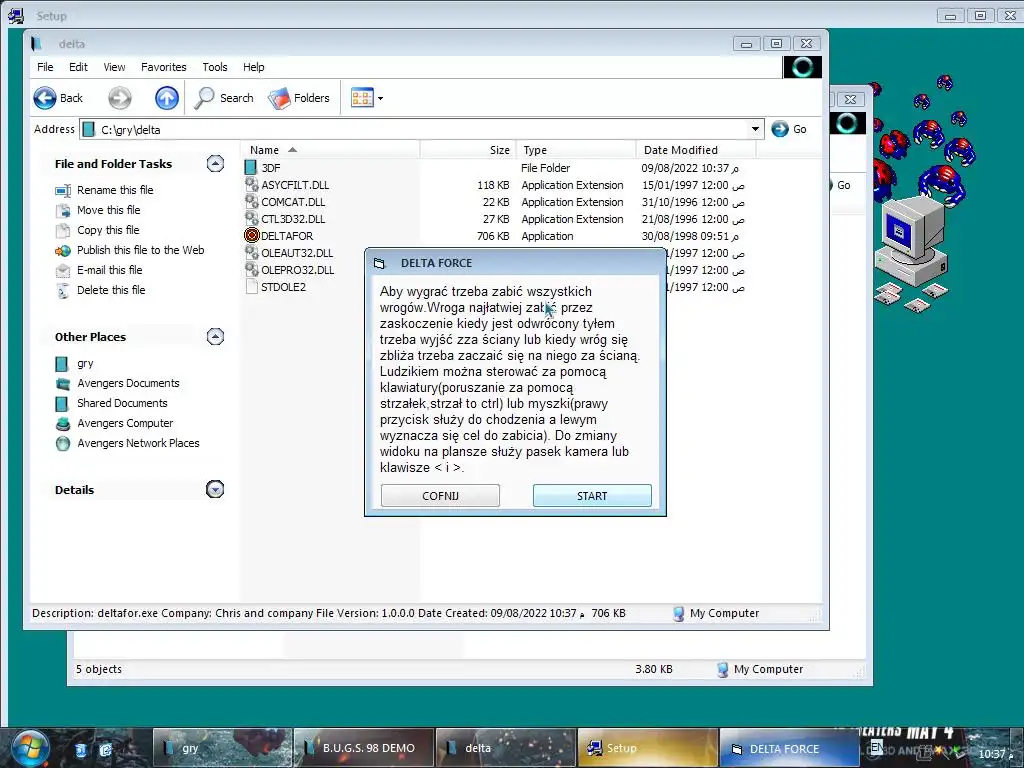The height and width of the screenshot is (768, 1024).
Task: Click DELTA FORCE dialog title icon
Action: pos(379,263)
